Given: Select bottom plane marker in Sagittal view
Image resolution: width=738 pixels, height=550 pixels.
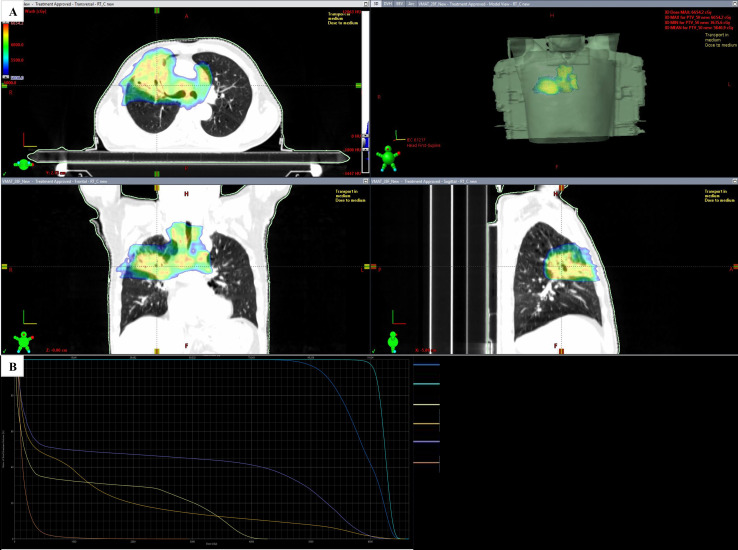Looking at the screenshot, I should pos(560,351).
